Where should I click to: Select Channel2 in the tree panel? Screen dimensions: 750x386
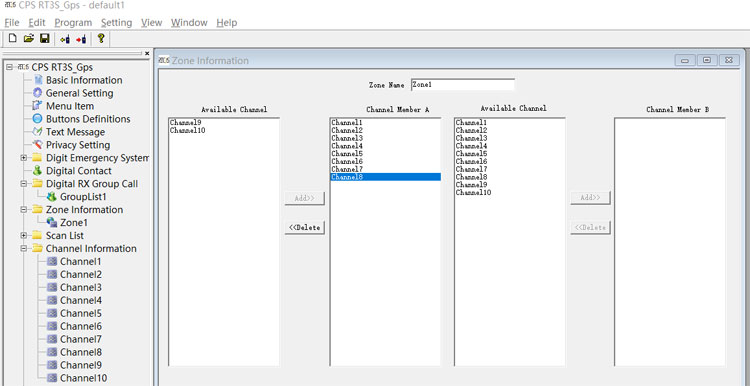[x=80, y=275]
